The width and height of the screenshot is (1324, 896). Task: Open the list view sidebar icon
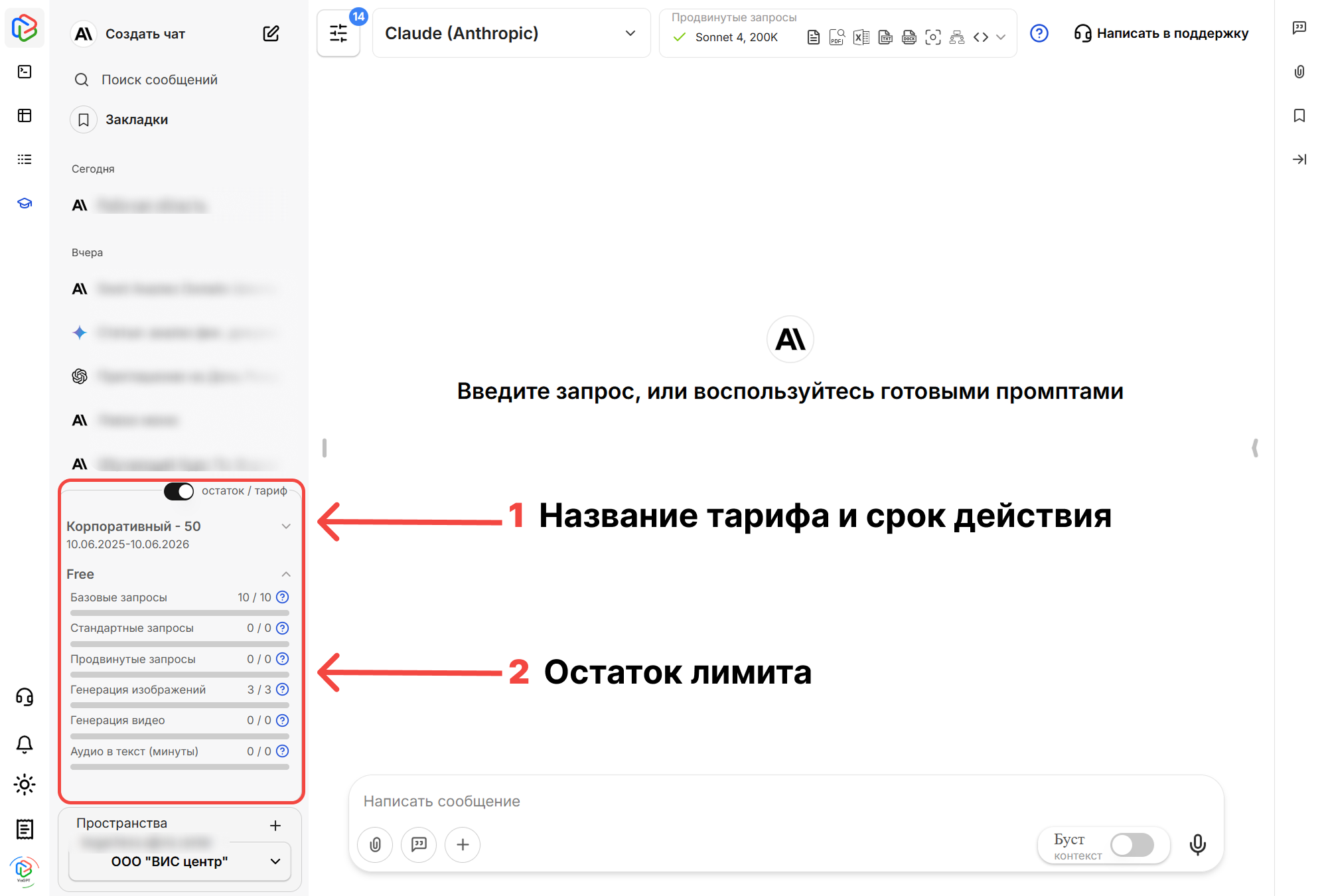(25, 159)
